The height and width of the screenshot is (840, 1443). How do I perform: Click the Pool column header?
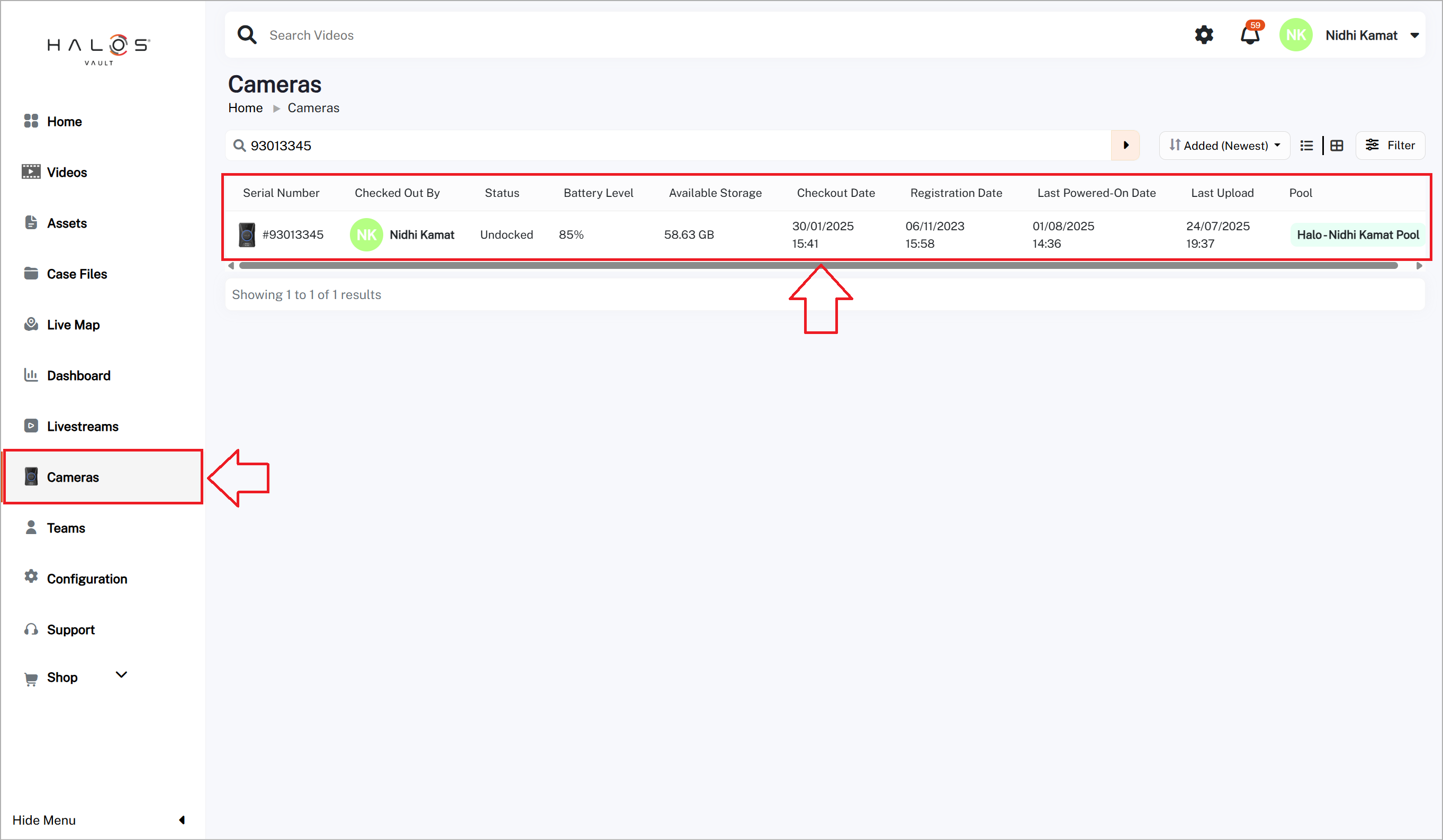tap(1301, 193)
